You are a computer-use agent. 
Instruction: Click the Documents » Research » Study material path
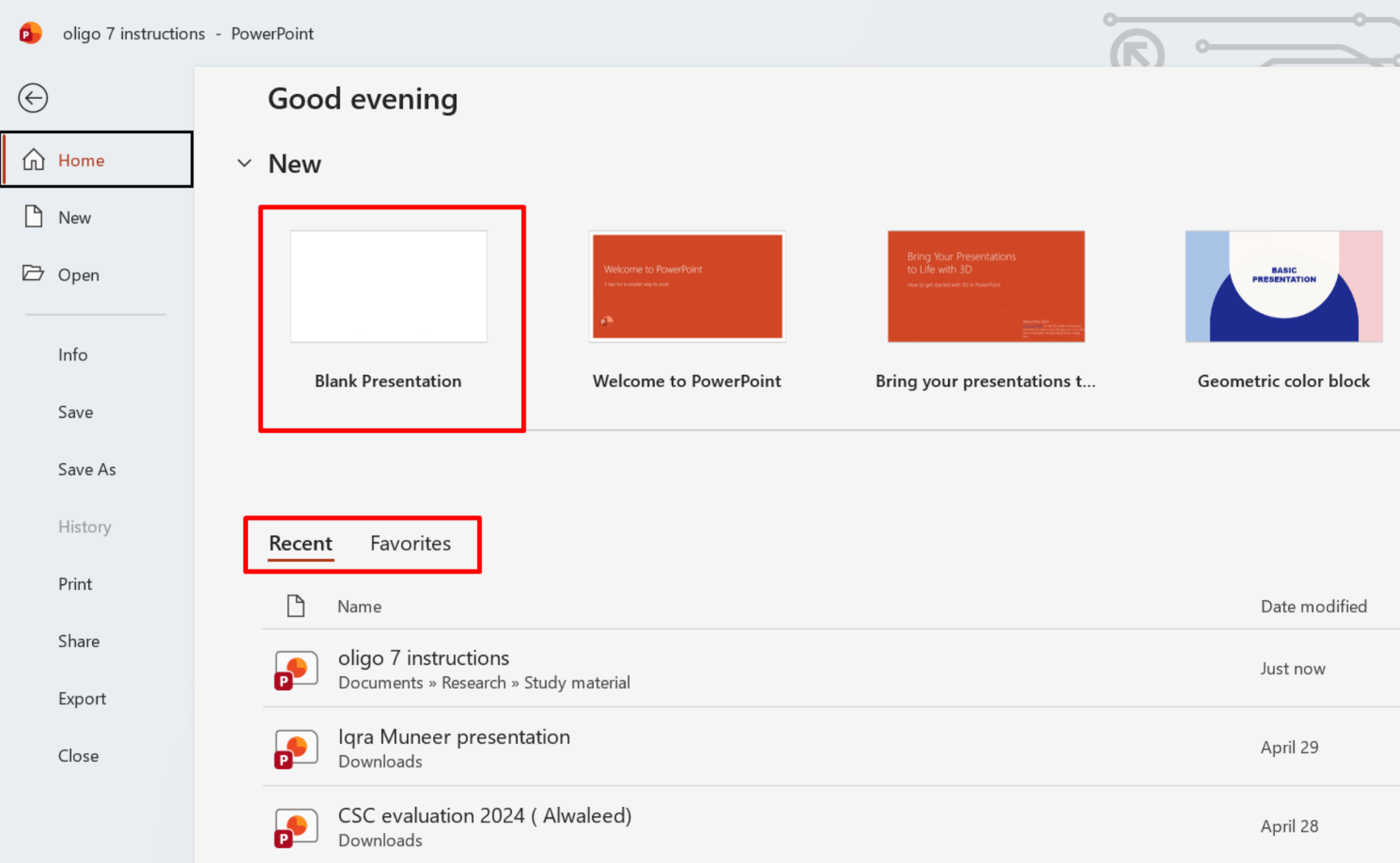(x=484, y=683)
